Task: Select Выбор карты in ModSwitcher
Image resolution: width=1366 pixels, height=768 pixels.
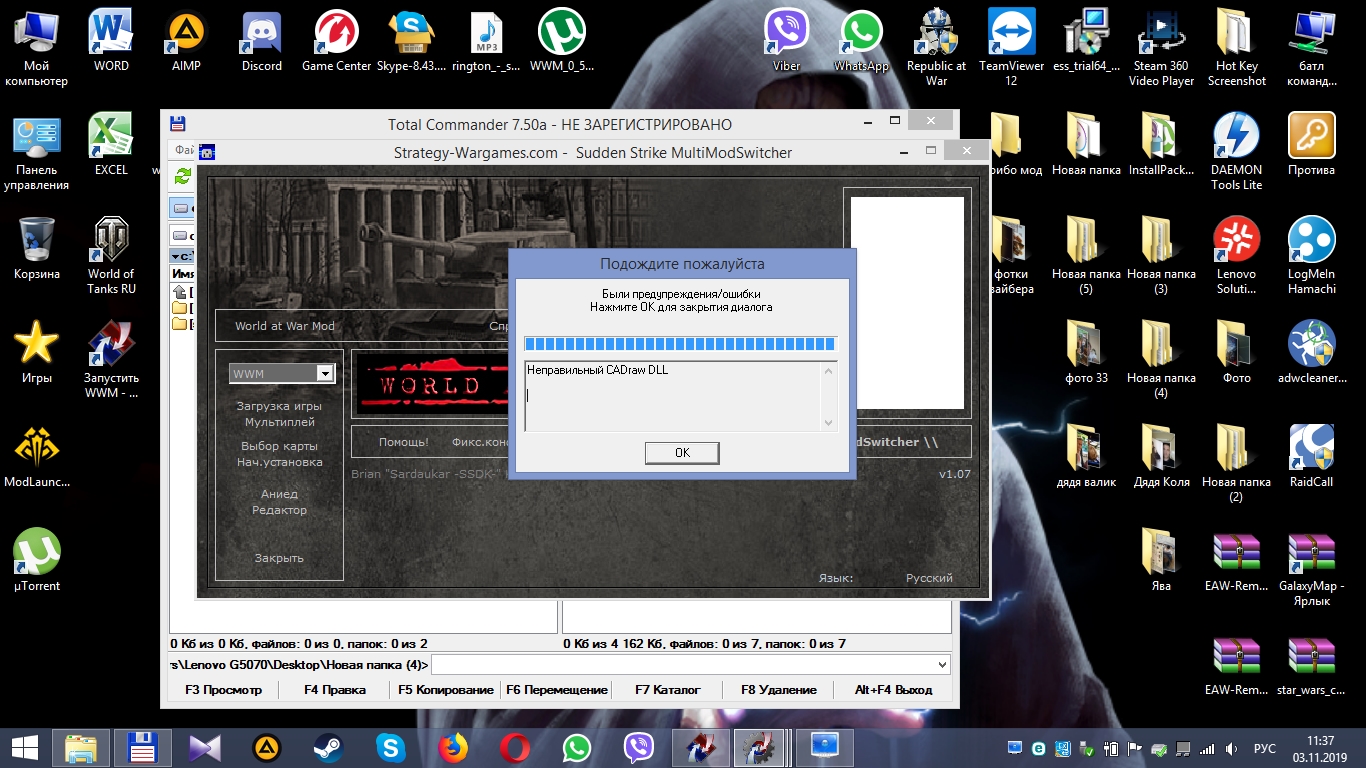Action: coord(279,446)
